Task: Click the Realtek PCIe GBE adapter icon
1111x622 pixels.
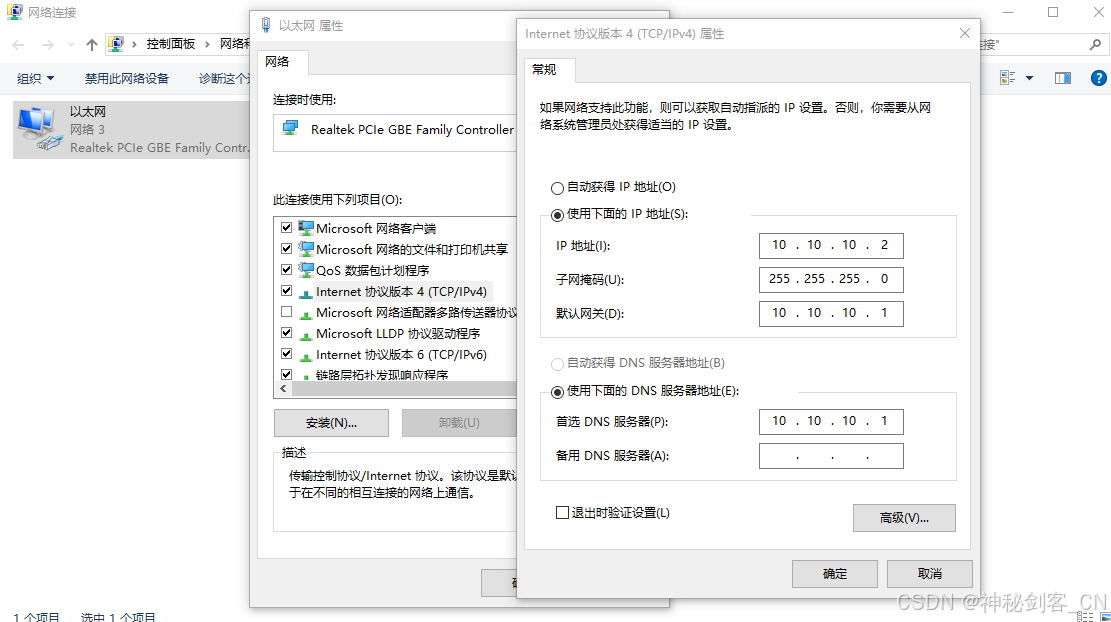Action: tap(291, 129)
